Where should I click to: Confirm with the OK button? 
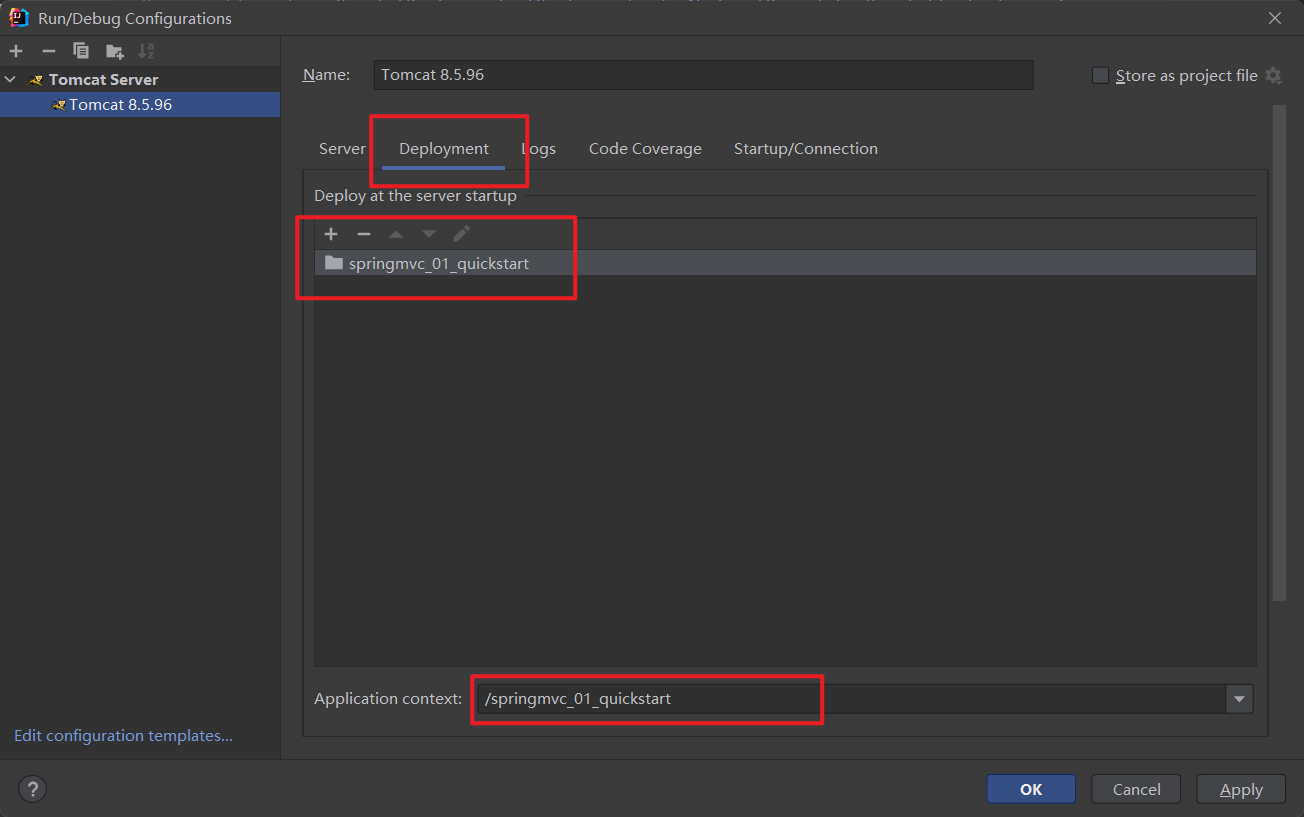1031,789
